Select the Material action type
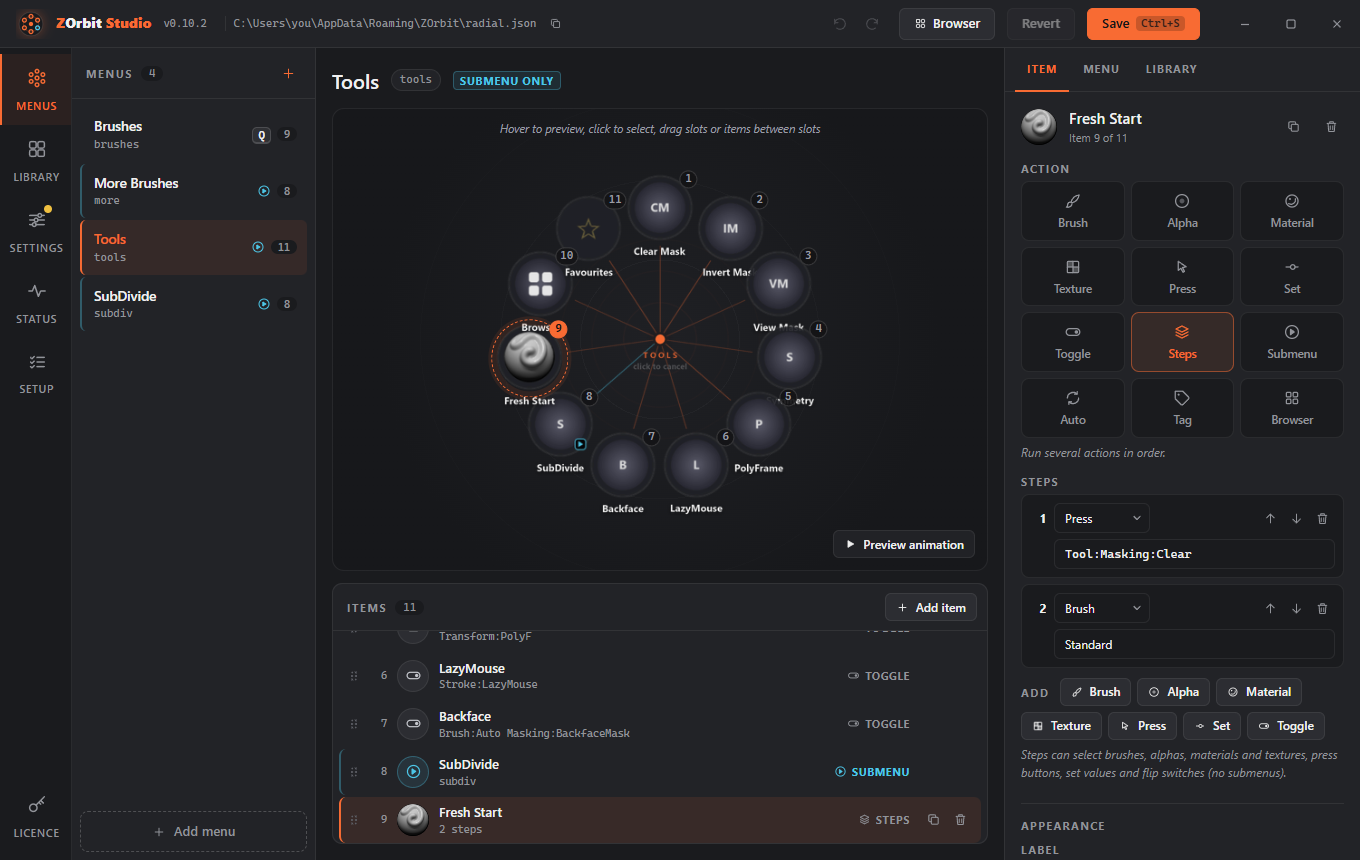This screenshot has width=1360, height=860. point(1292,211)
